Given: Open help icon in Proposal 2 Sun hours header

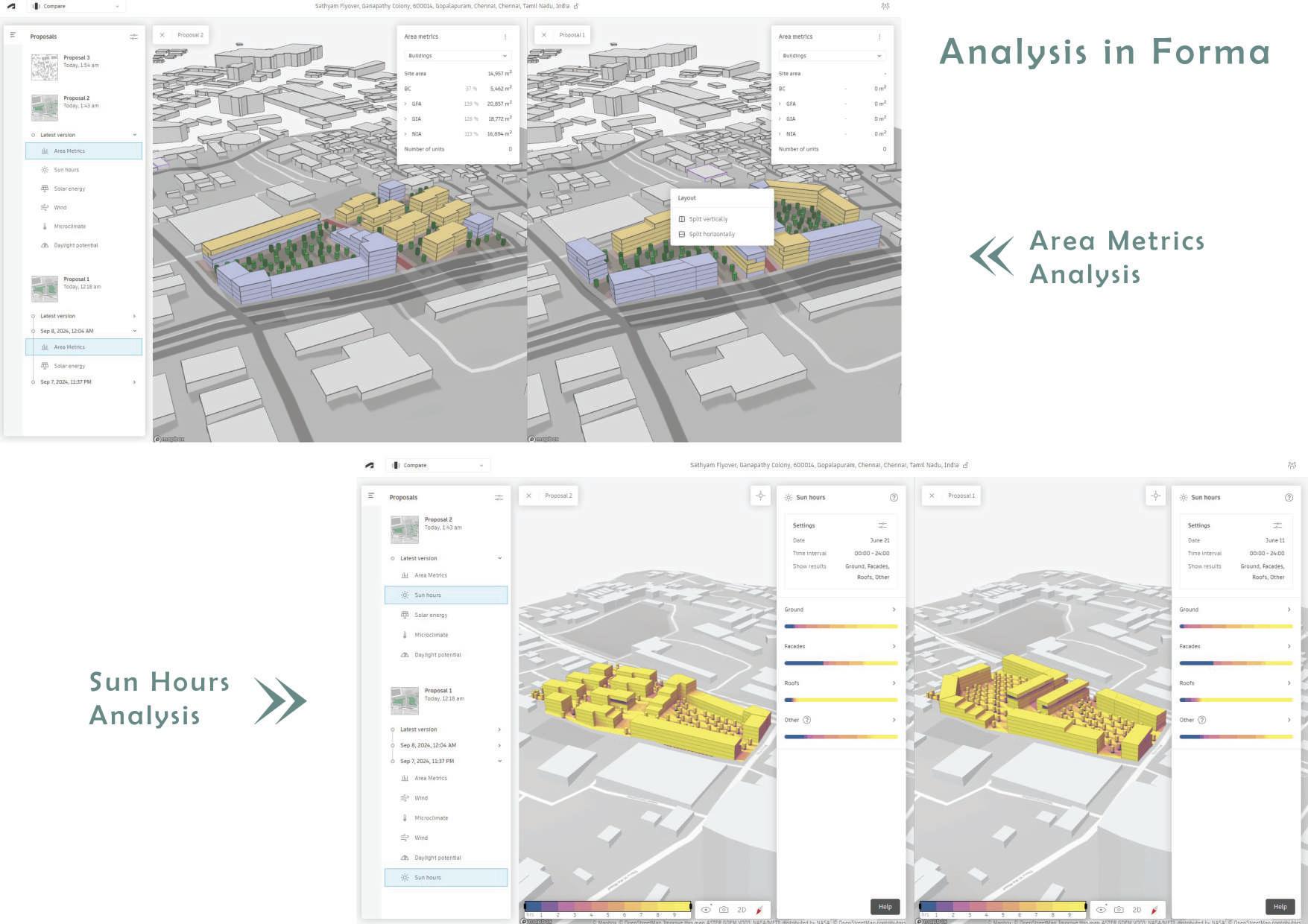Looking at the screenshot, I should [894, 498].
